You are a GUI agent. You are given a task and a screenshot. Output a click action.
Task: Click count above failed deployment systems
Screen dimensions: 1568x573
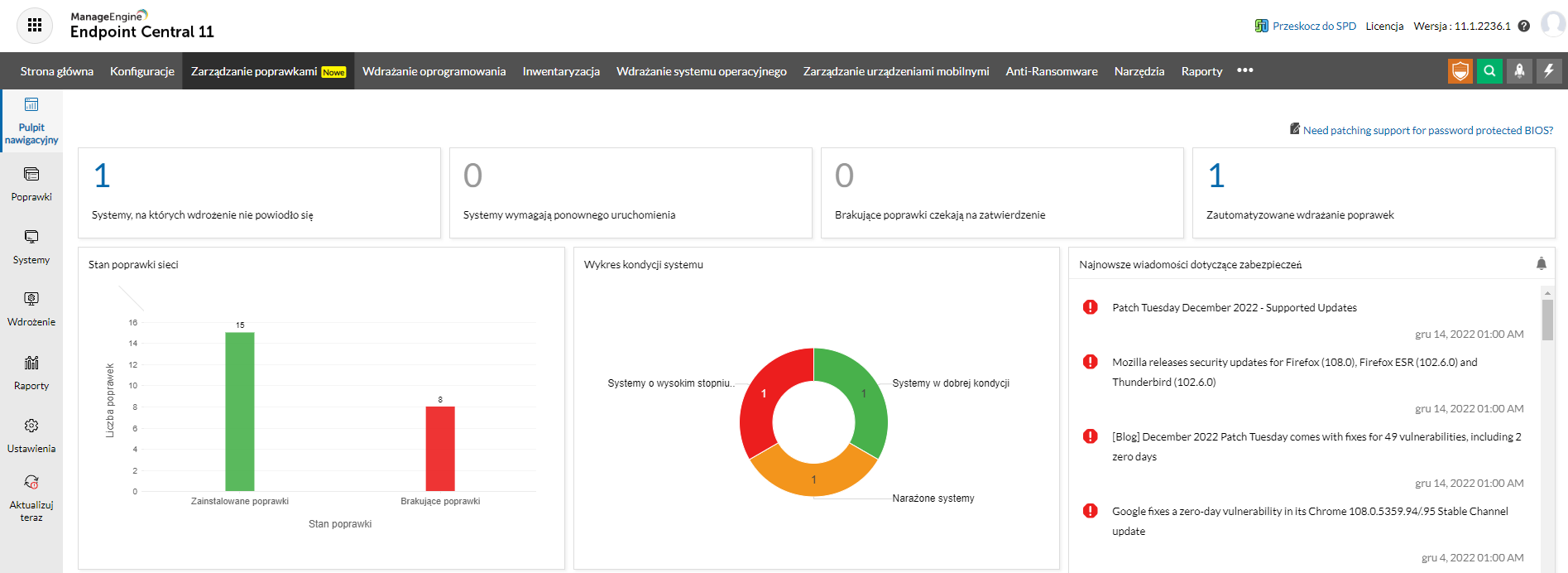102,176
